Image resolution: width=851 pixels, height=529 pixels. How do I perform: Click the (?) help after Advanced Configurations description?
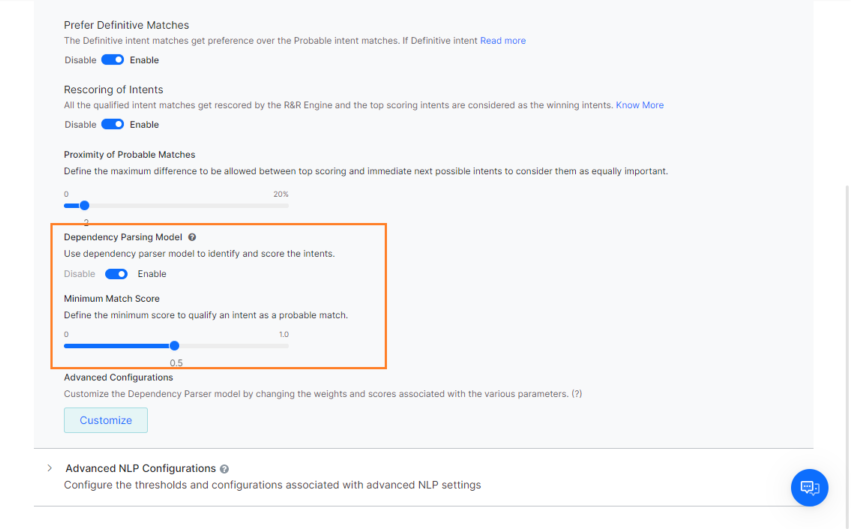(576, 394)
